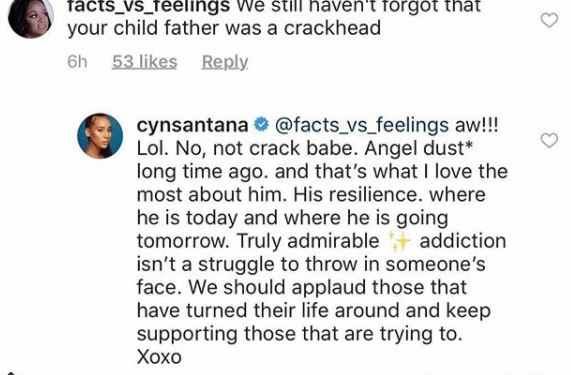The image size is (571, 375).
Task: Click the 'We should applaud those that' line
Action: tap(327, 288)
